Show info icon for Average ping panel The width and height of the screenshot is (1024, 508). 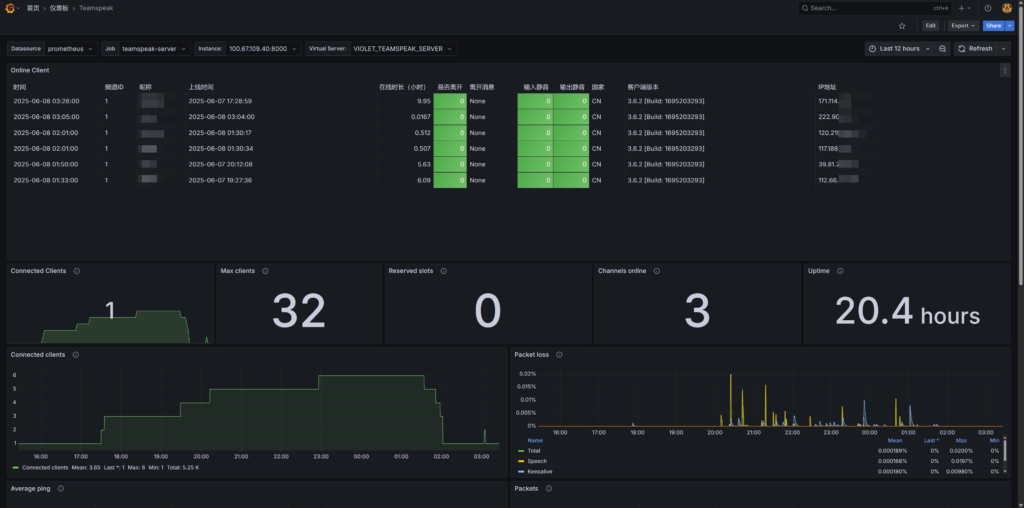(x=61, y=488)
